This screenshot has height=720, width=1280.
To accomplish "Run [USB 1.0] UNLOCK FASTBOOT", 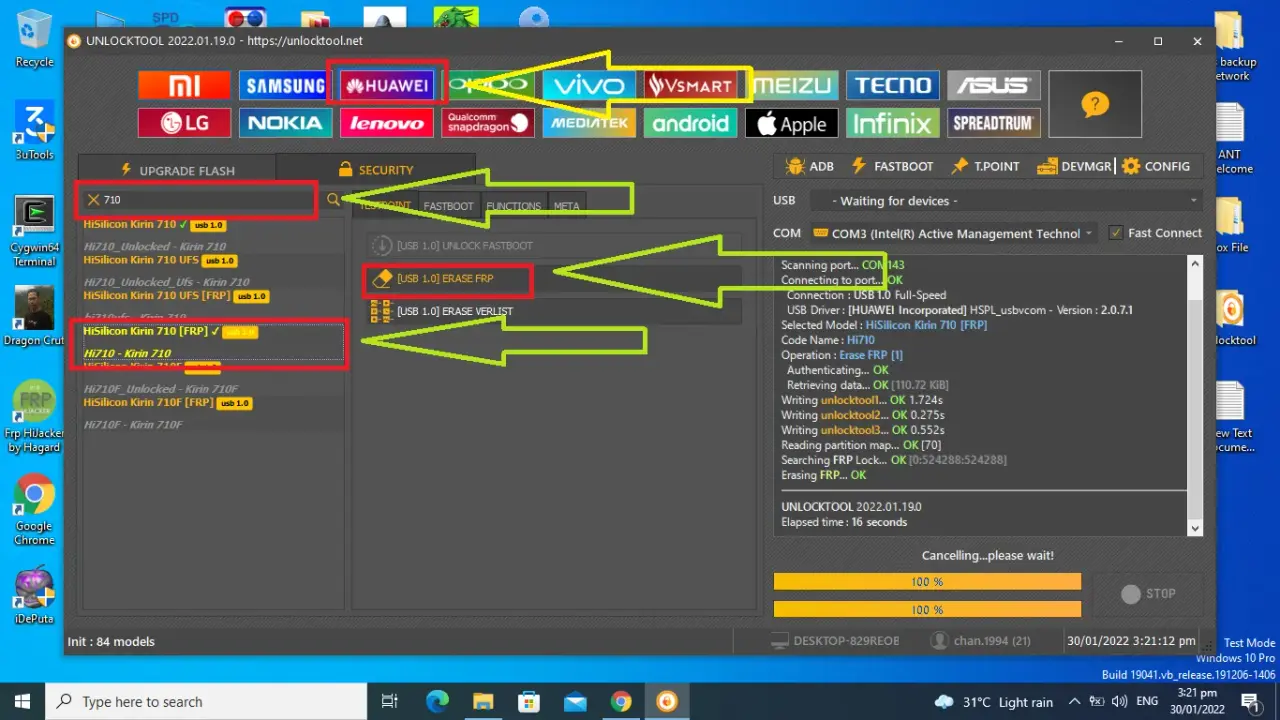I will click(x=552, y=246).
